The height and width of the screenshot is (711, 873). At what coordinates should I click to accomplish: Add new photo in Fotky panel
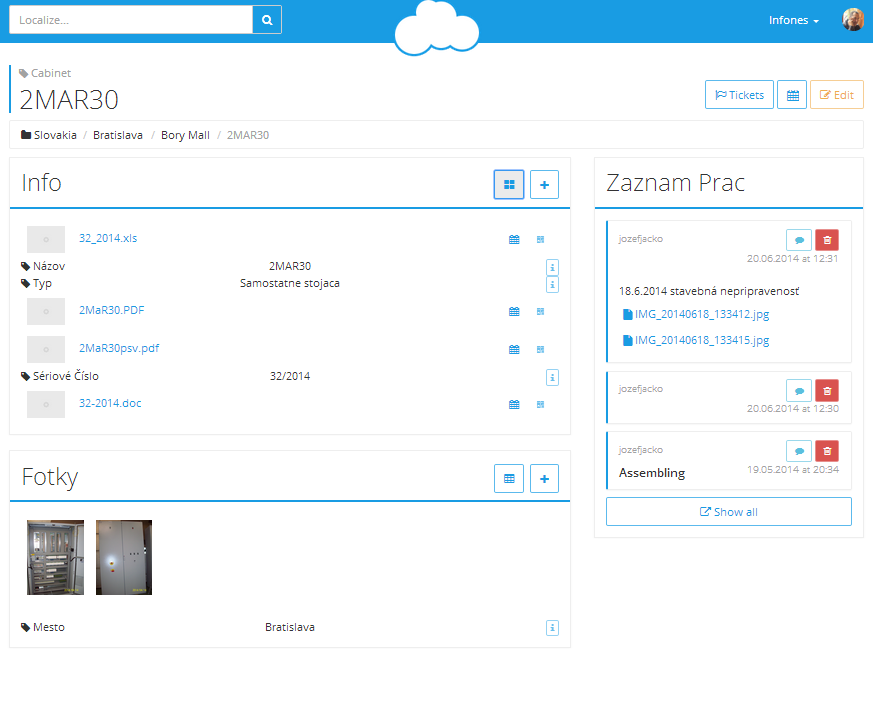click(544, 479)
